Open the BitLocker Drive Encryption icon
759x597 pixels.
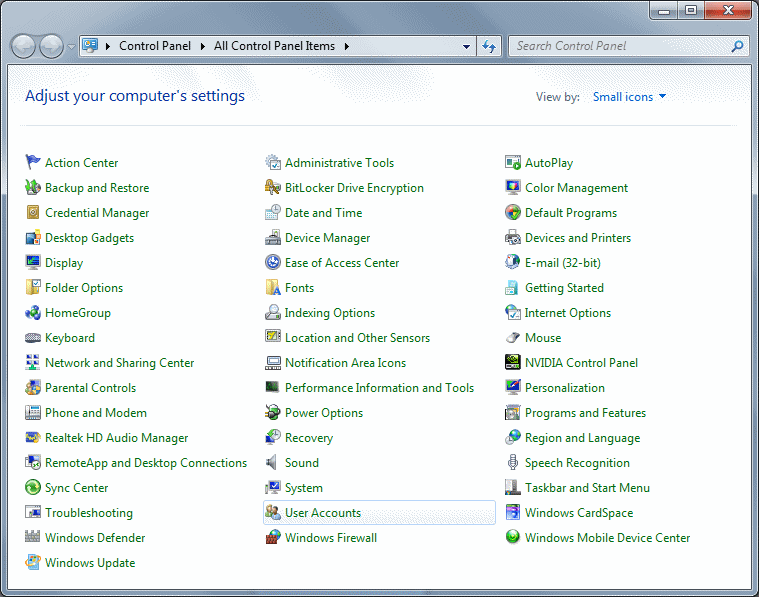[273, 187]
